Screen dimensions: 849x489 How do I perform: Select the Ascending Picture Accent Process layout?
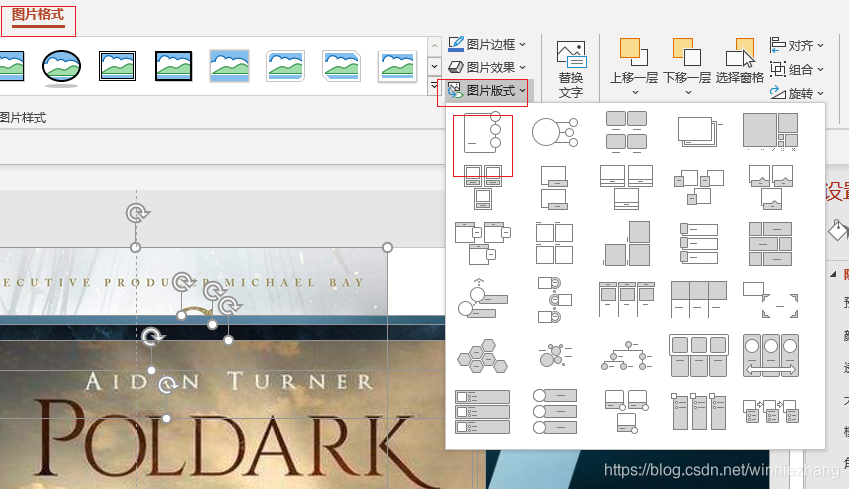(482, 298)
